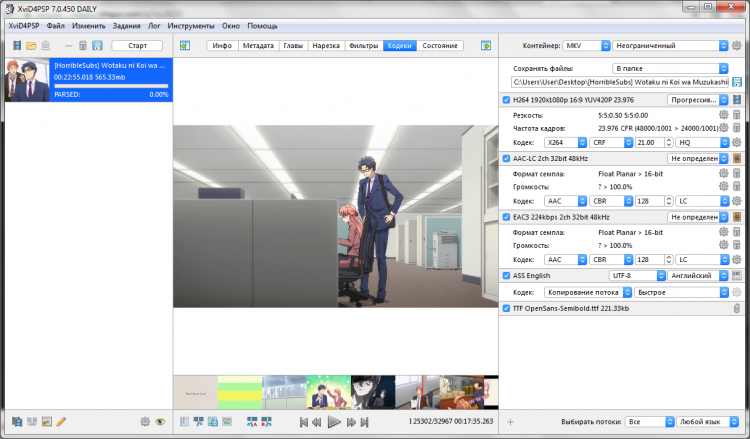Open the Файл menu

tap(55, 26)
